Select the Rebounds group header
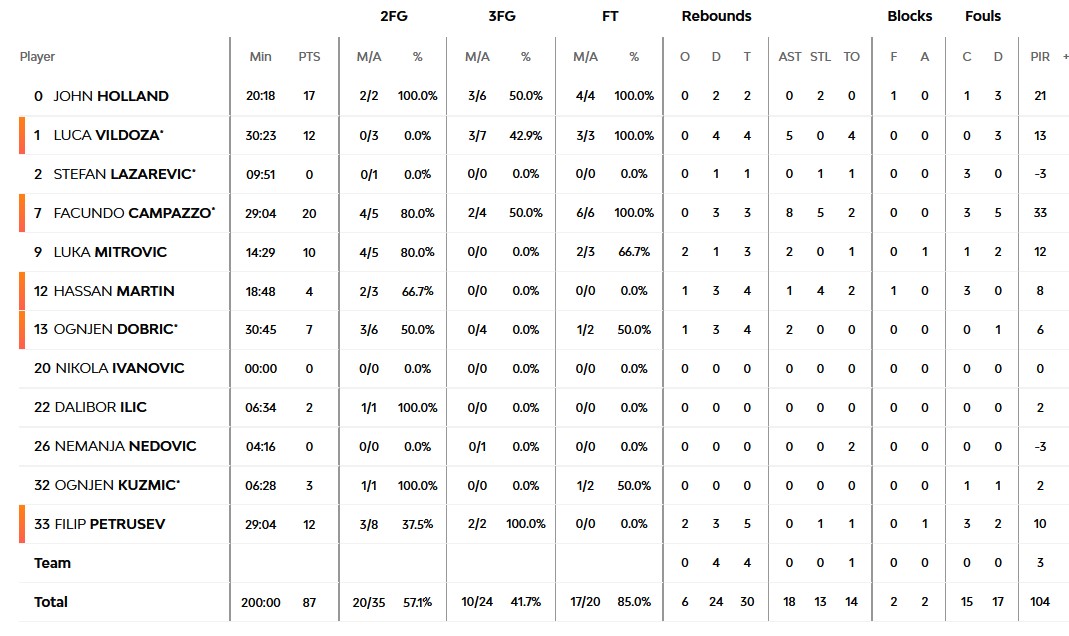This screenshot has width=1069, height=636. [716, 16]
